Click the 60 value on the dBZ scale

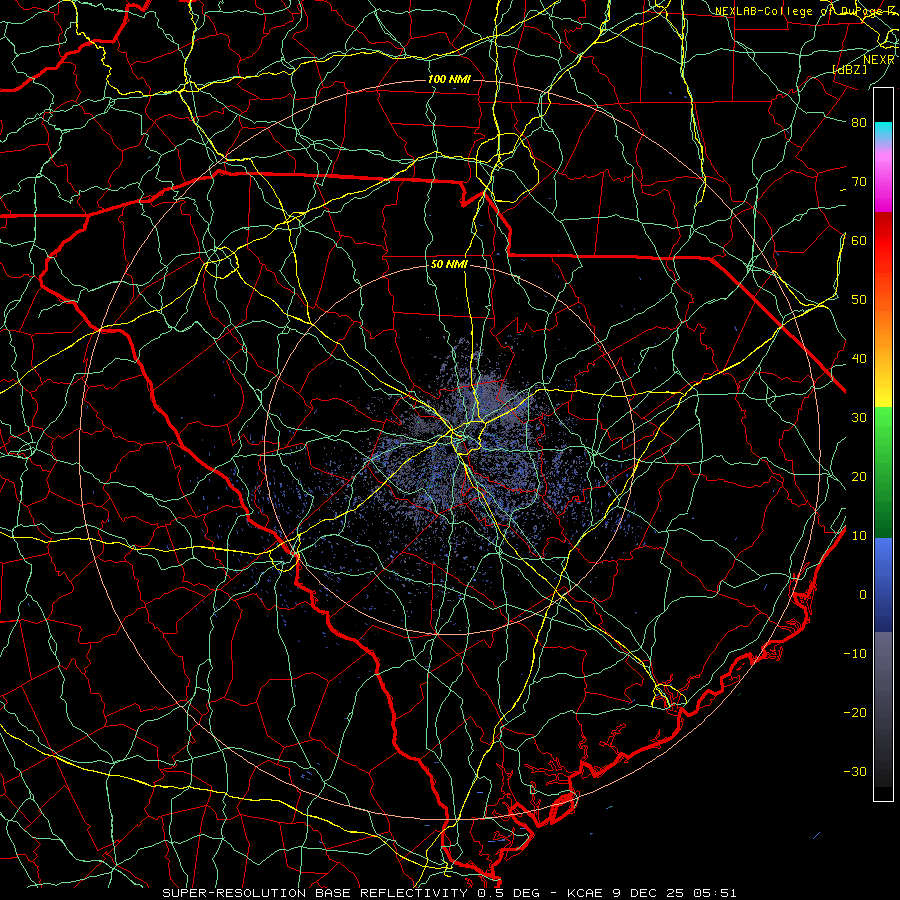859,241
